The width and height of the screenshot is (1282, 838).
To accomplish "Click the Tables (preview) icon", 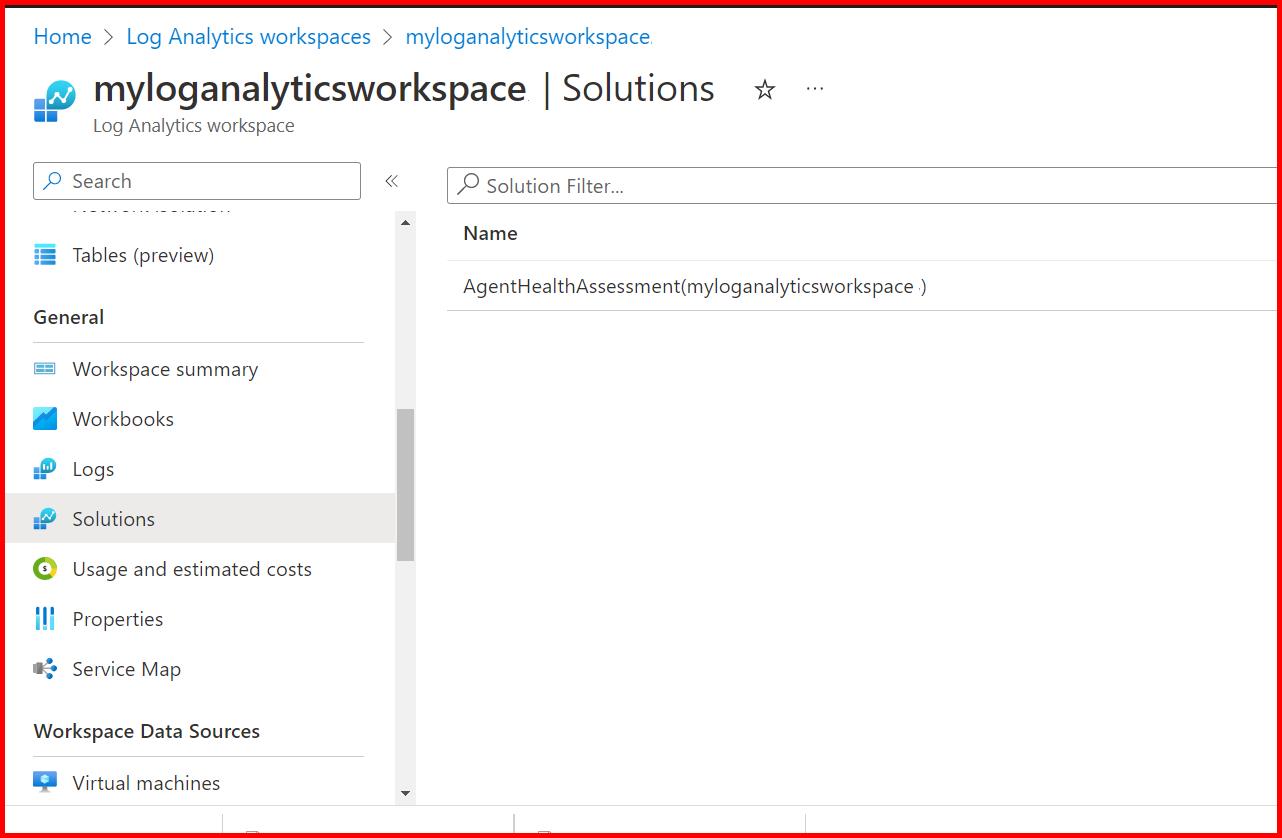I will (x=45, y=255).
